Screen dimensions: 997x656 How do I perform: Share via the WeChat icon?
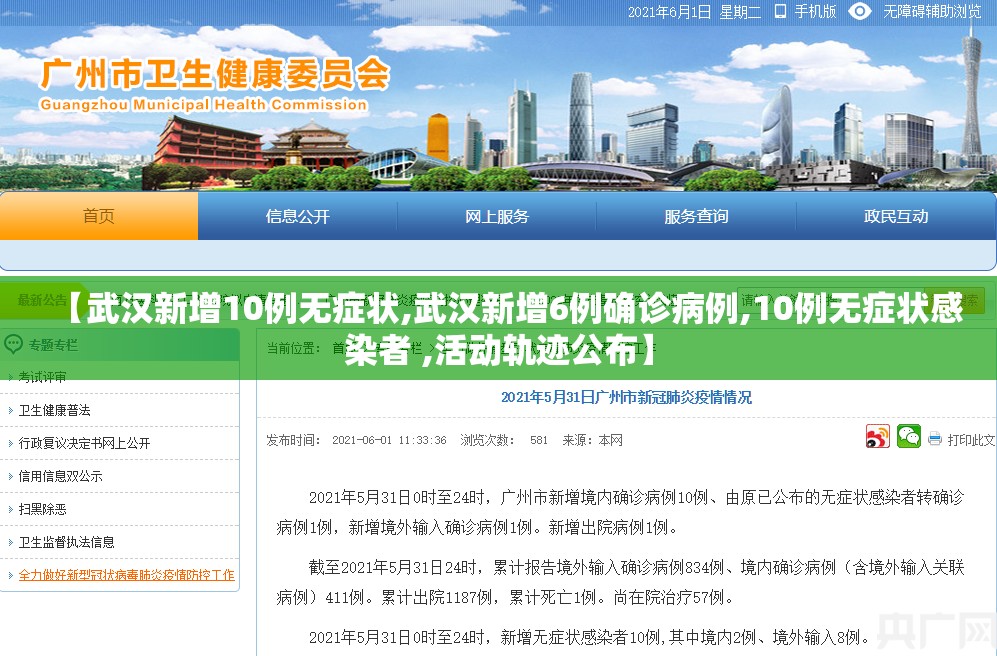coord(909,437)
